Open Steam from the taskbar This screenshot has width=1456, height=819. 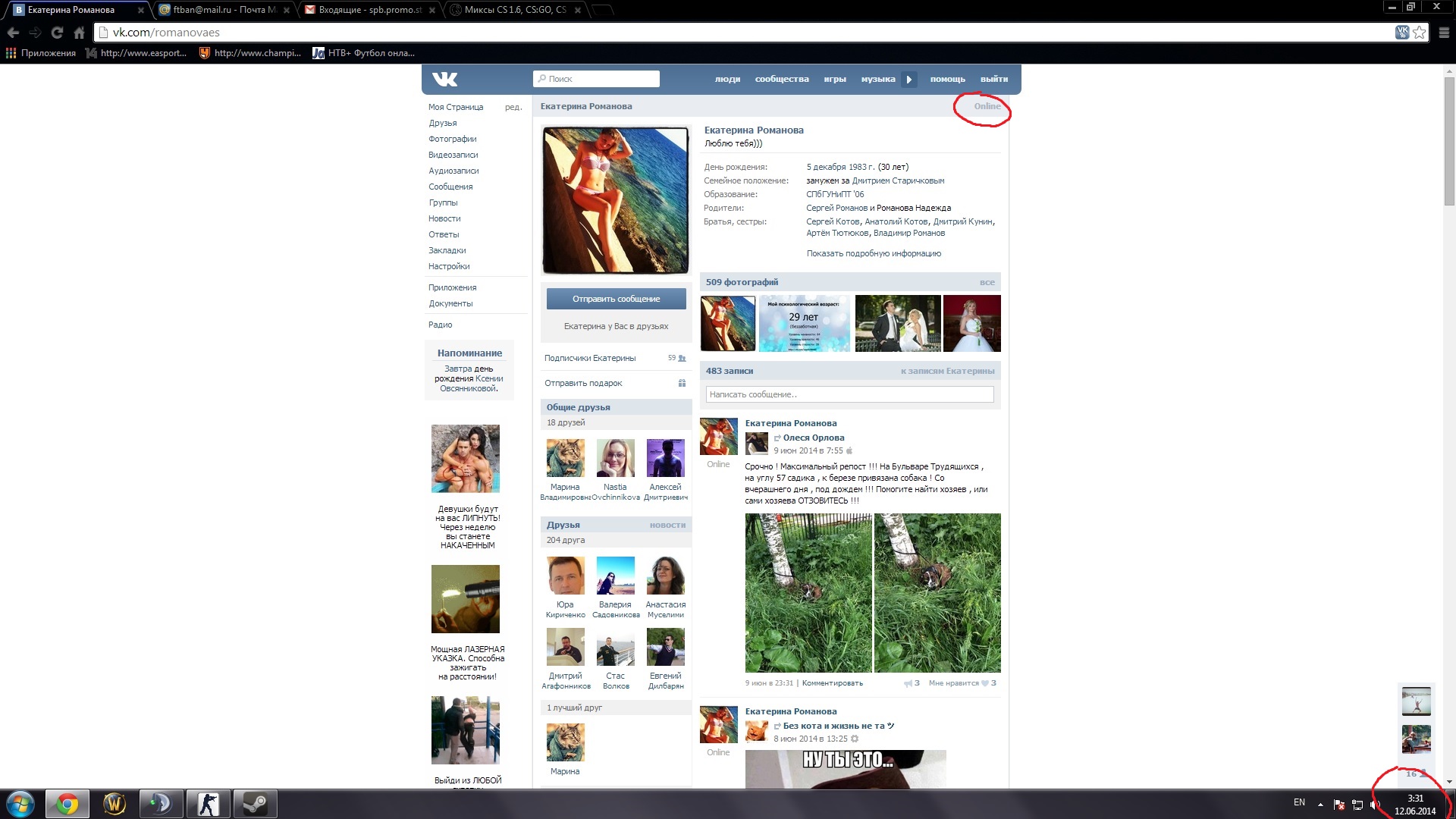[255, 804]
